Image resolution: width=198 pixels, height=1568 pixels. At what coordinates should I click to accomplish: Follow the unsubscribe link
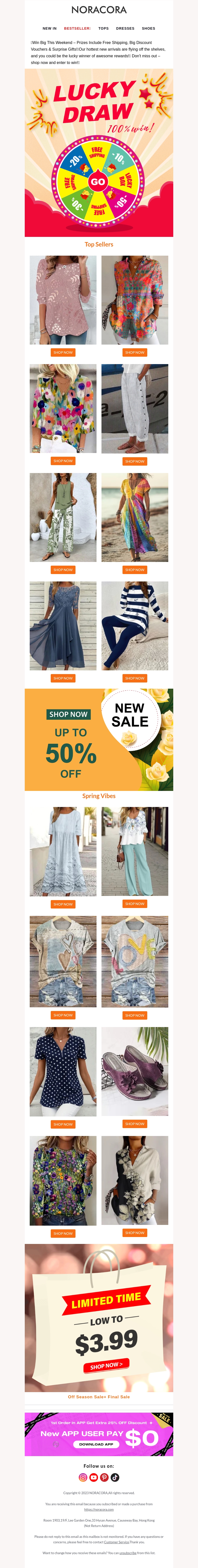[x=128, y=1553]
